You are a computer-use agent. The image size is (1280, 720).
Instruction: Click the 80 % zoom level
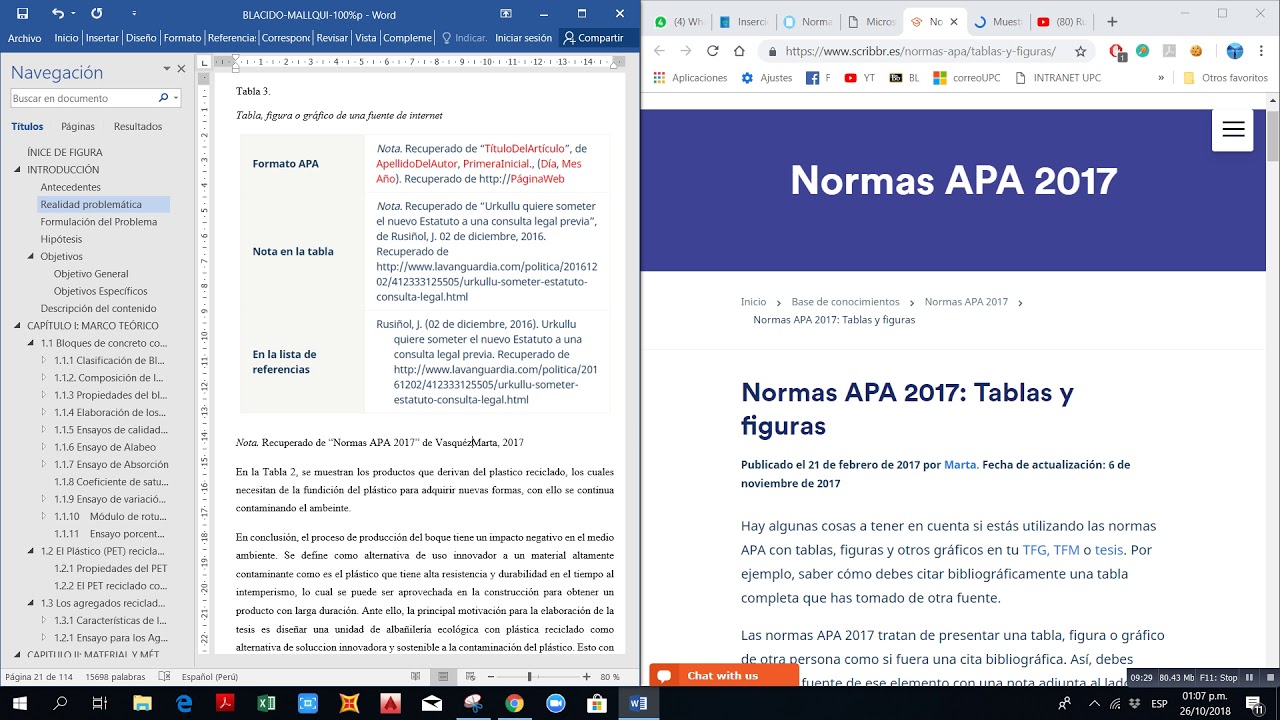(x=609, y=677)
